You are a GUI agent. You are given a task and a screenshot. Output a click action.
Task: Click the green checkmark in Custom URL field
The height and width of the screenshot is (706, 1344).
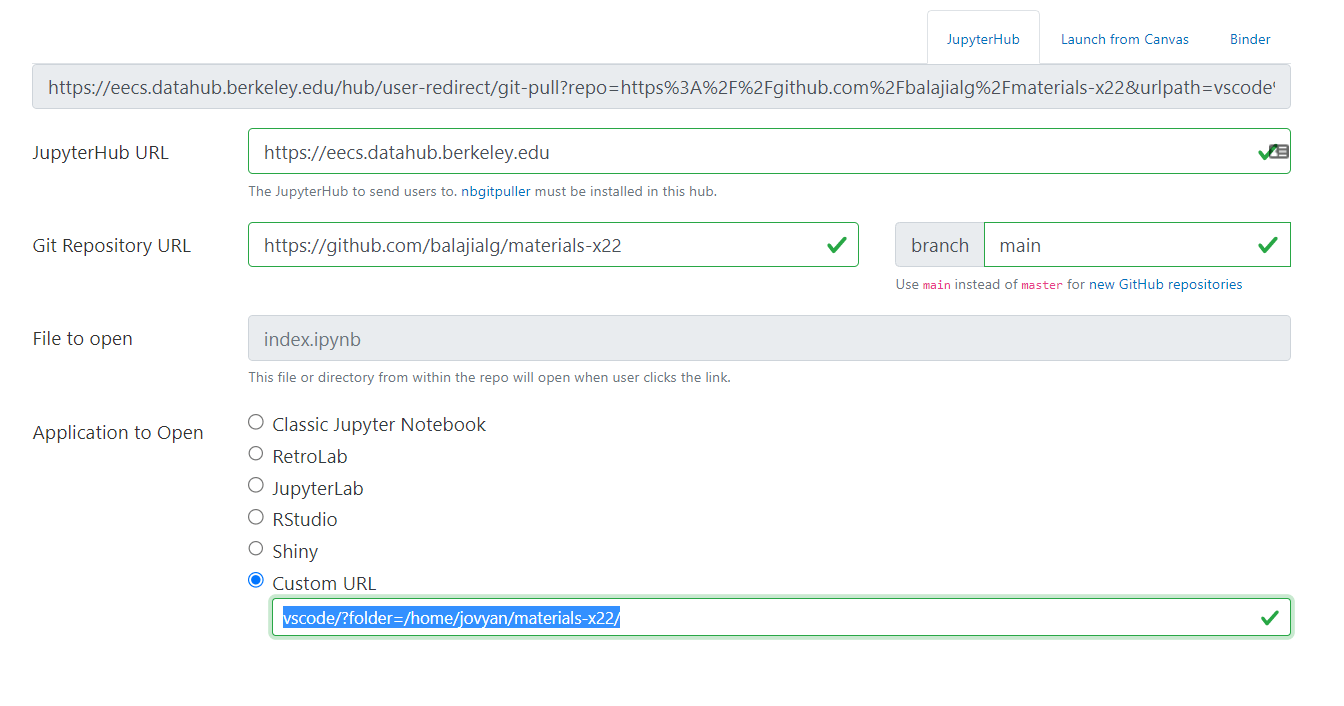[1270, 618]
